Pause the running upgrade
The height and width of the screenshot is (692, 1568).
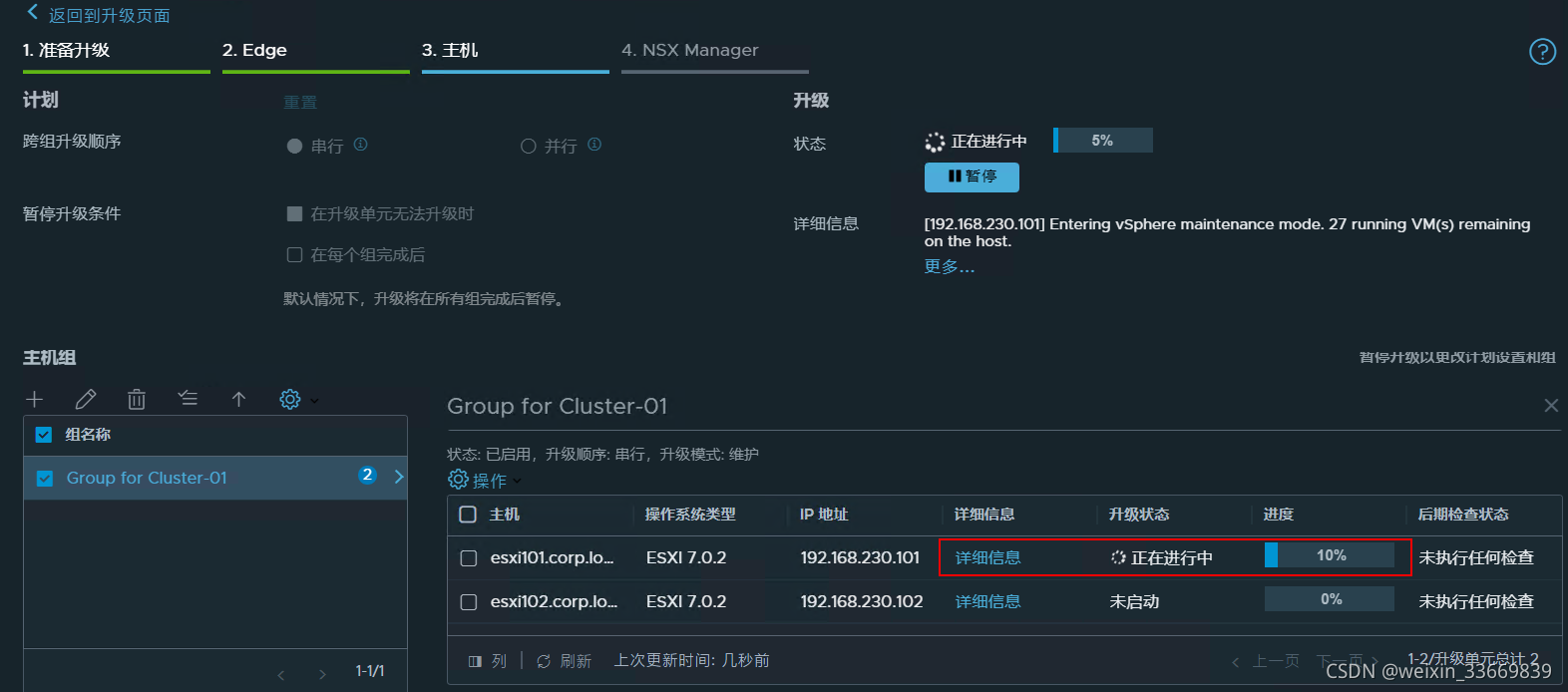[972, 176]
